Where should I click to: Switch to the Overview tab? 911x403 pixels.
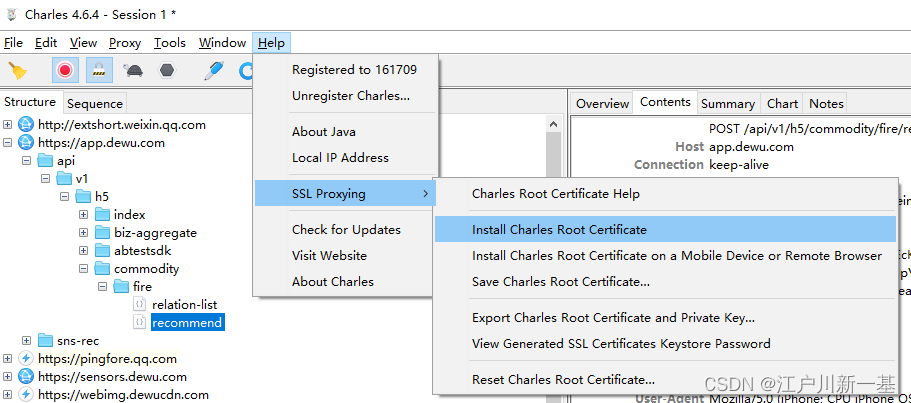(x=602, y=104)
